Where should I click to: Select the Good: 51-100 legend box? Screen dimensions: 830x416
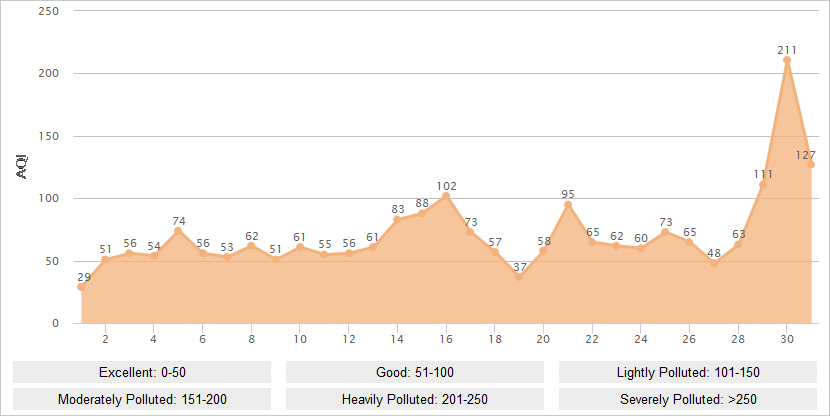coord(415,372)
